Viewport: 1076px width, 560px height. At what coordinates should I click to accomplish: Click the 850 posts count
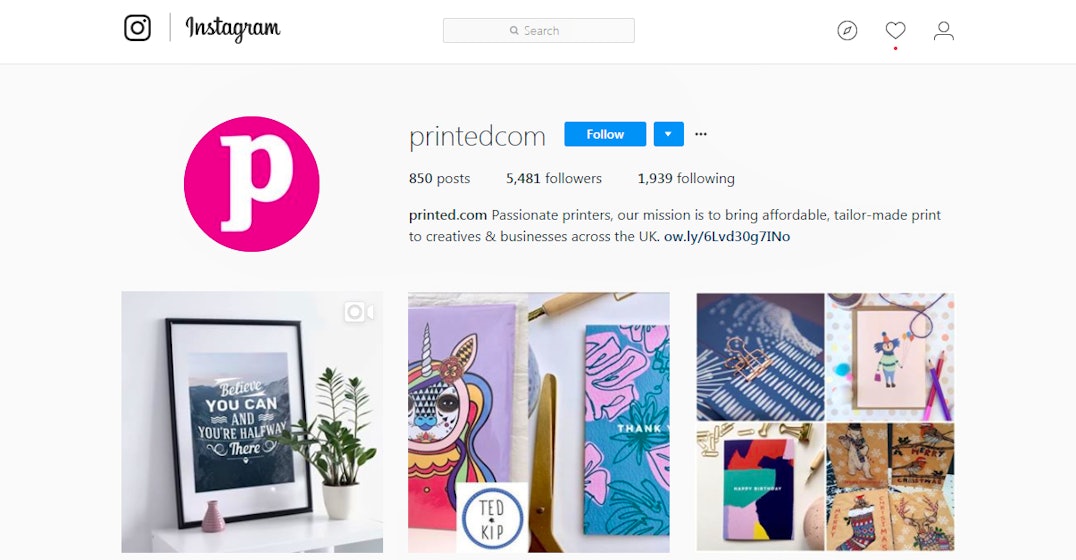click(x=439, y=178)
